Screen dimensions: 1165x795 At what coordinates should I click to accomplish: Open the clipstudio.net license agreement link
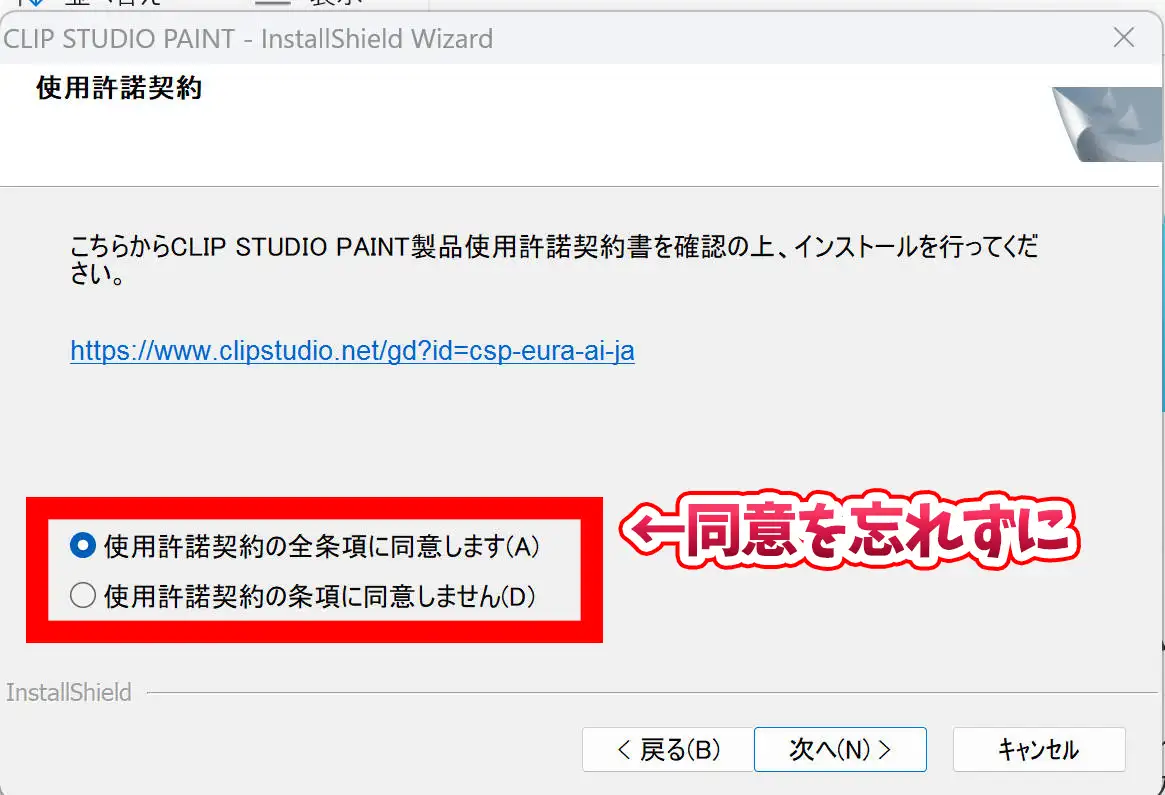tap(352, 351)
